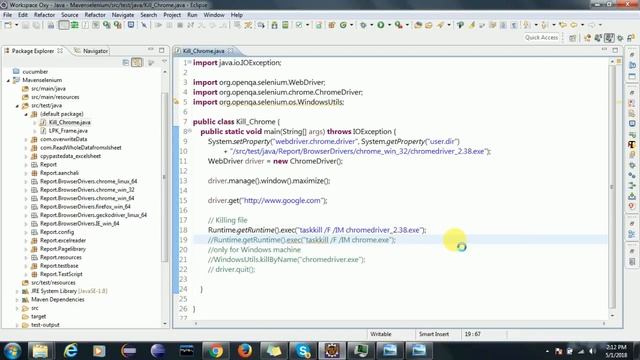Select the Kill_Chrome.java editor tab

pyautogui.click(x=204, y=51)
